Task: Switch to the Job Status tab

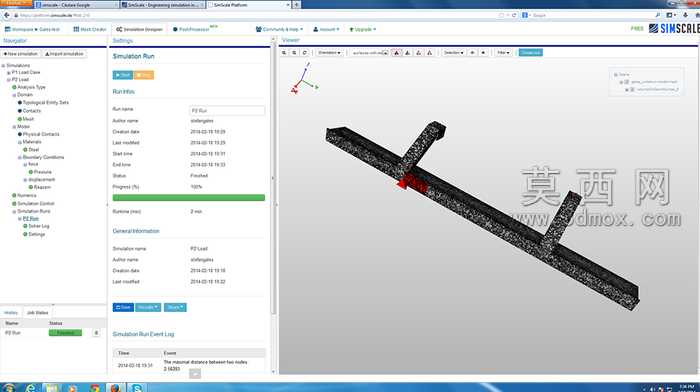Action: [x=38, y=313]
